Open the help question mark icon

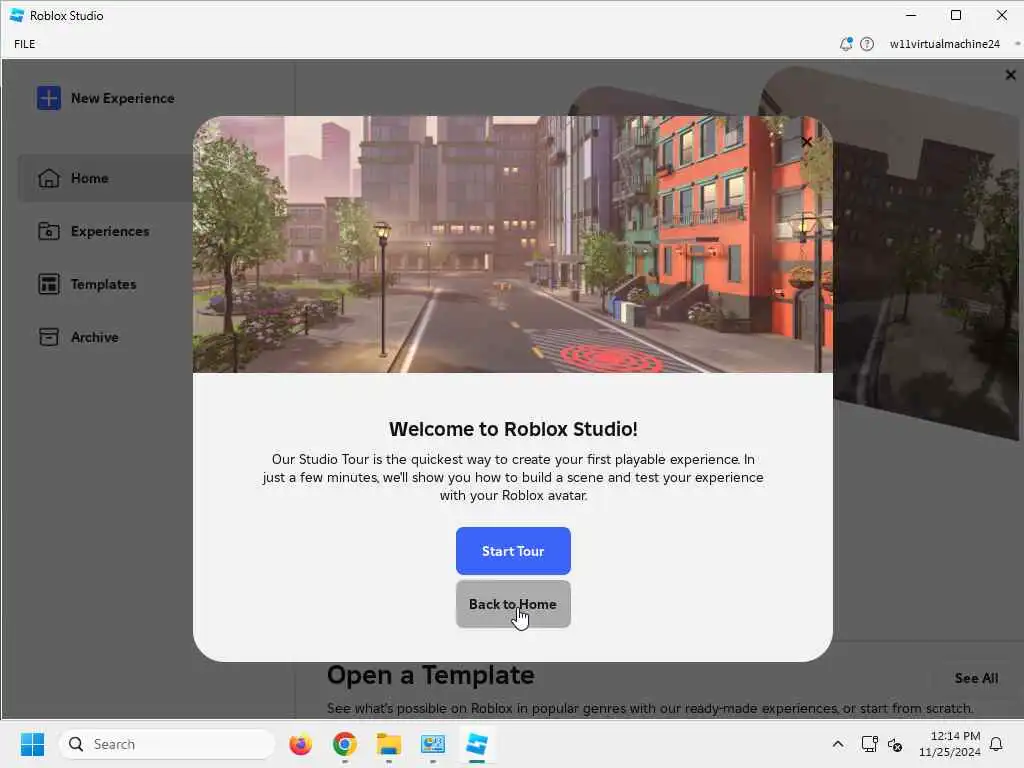coord(867,44)
